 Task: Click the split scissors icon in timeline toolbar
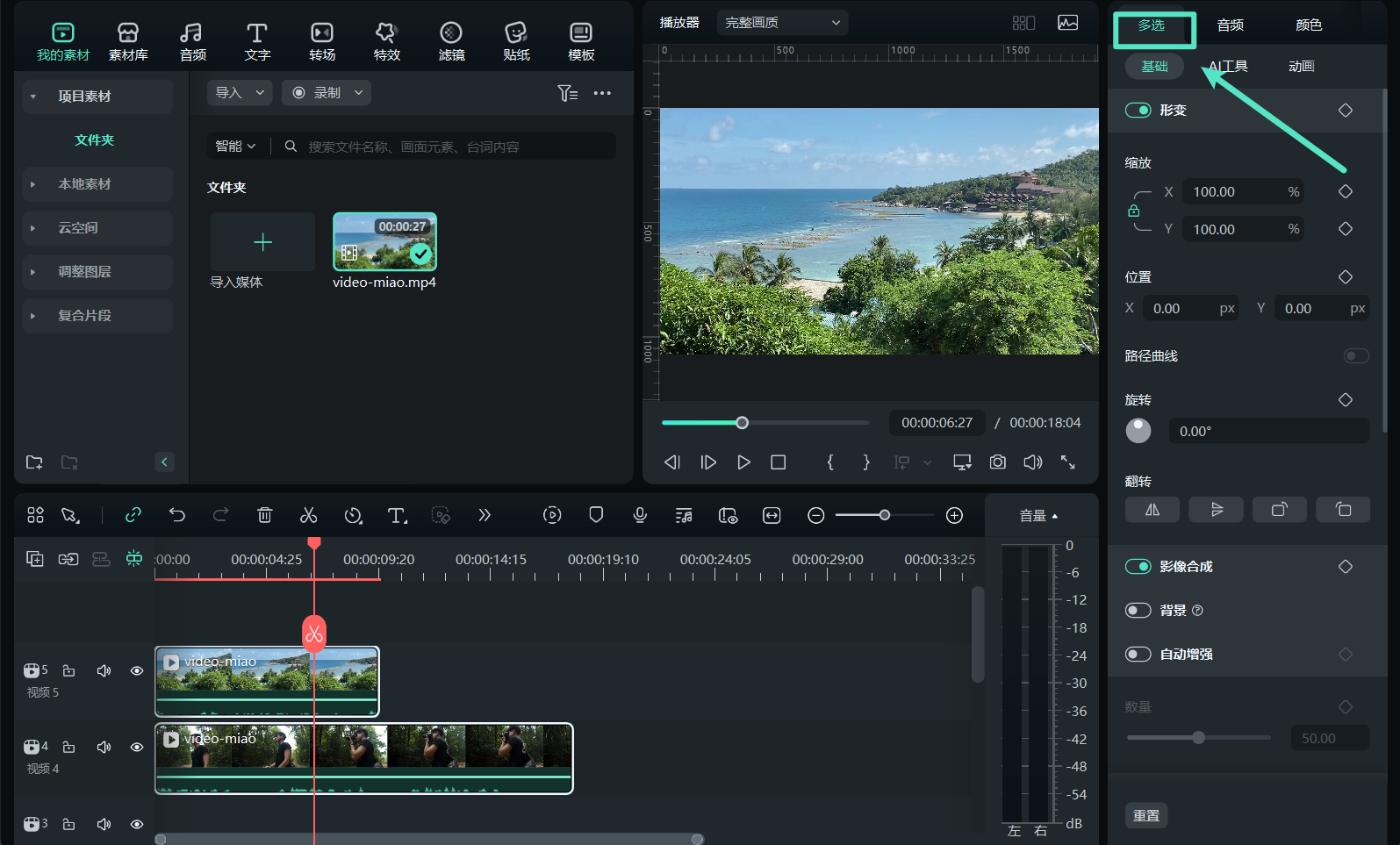pyautogui.click(x=308, y=515)
